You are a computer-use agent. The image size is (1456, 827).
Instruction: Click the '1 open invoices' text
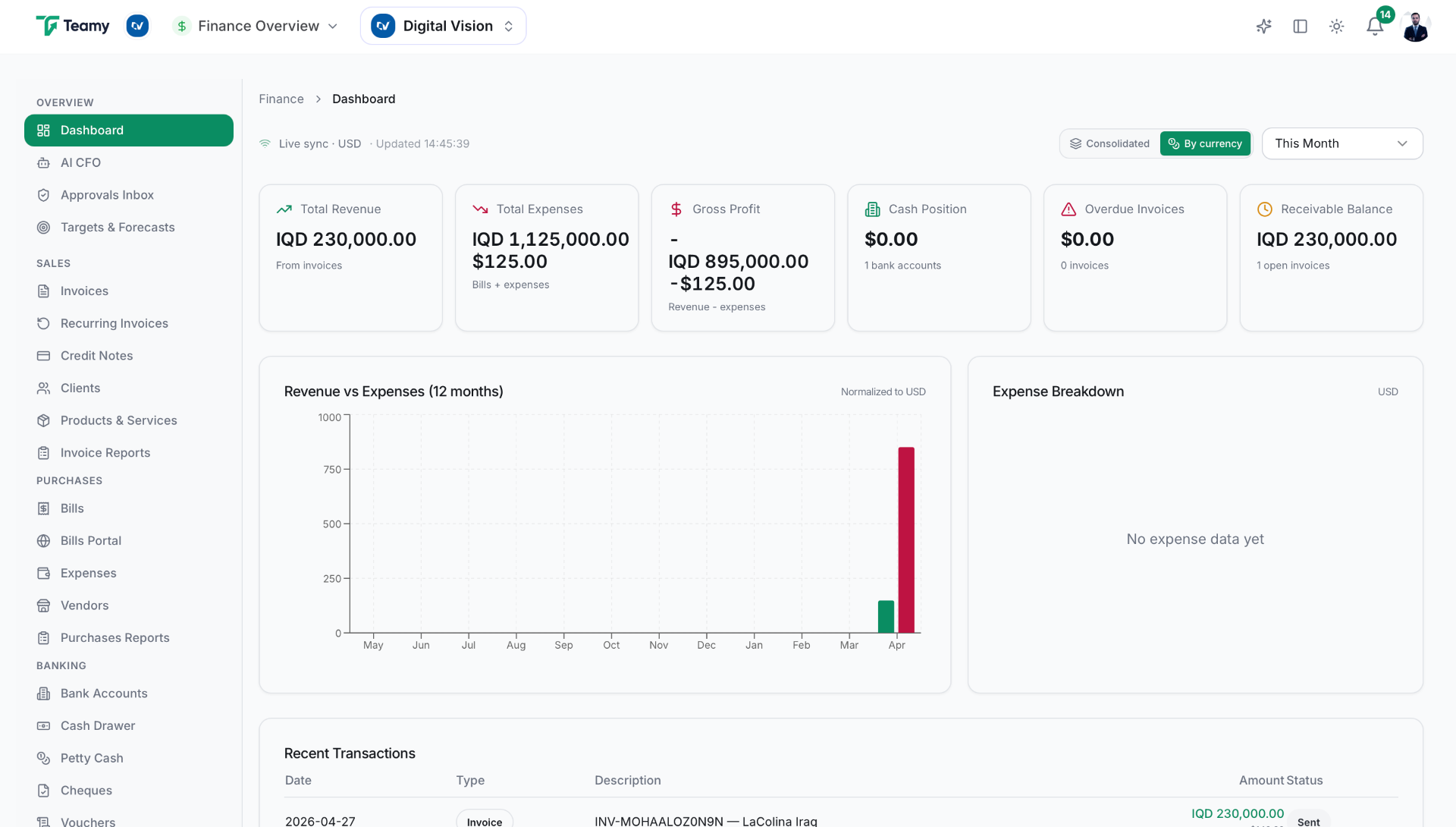[1293, 266]
